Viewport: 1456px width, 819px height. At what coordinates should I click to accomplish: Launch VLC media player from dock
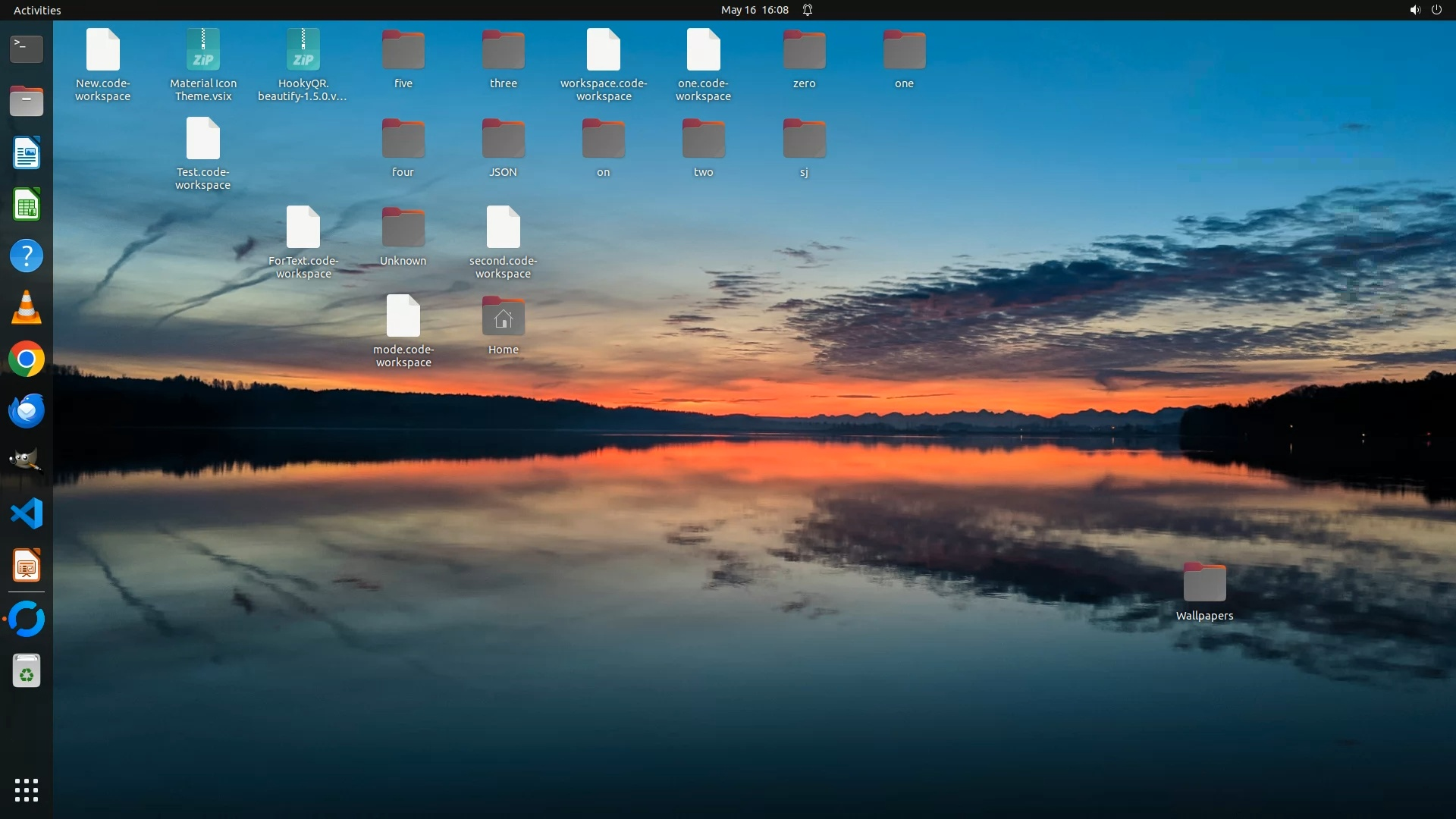pos(27,308)
